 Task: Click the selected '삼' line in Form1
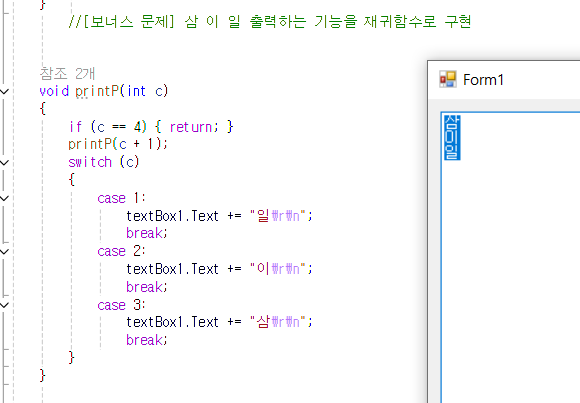(x=452, y=122)
